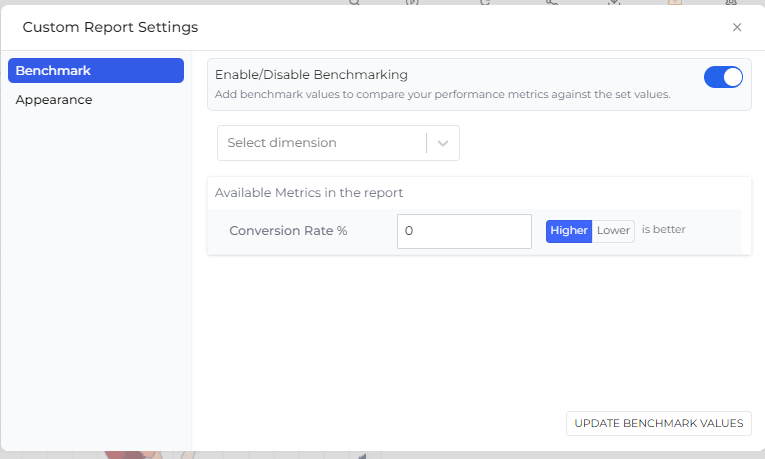The width and height of the screenshot is (765, 459).
Task: Click the partially hidden users icon at top
Action: tap(731, 2)
